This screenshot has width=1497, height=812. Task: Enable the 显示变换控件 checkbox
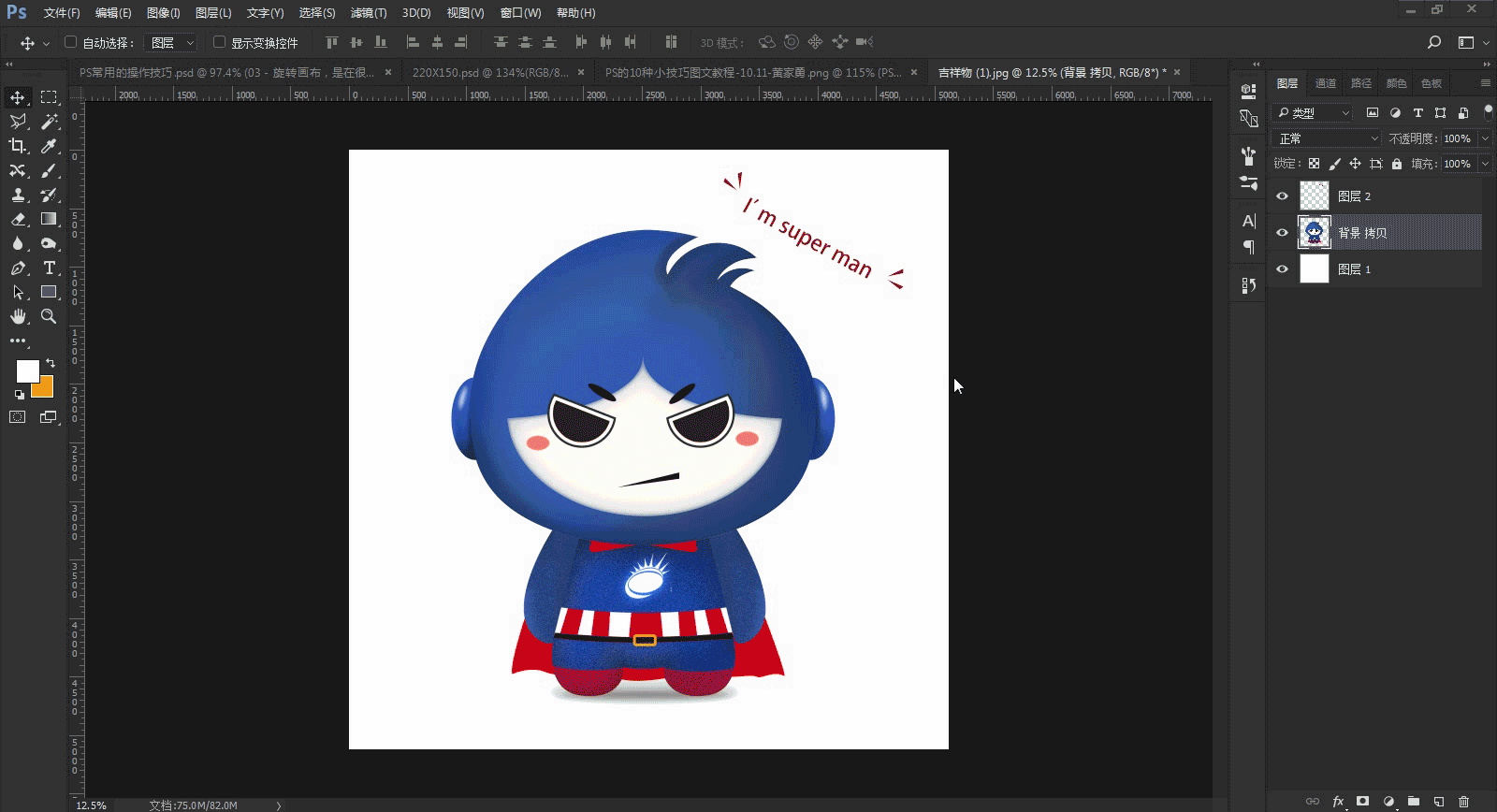coord(219,42)
